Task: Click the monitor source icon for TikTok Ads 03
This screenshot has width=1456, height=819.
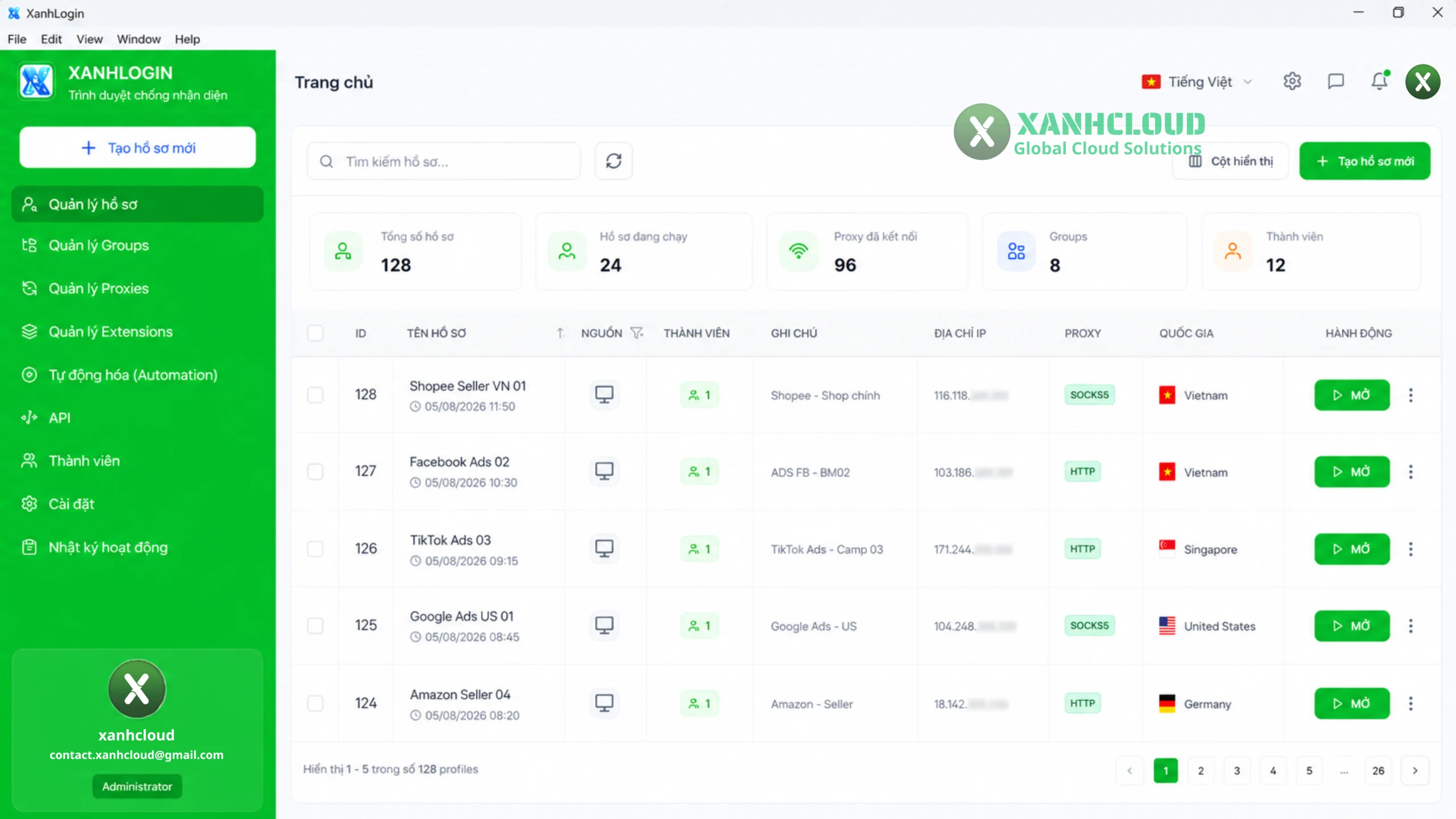Action: (x=604, y=548)
